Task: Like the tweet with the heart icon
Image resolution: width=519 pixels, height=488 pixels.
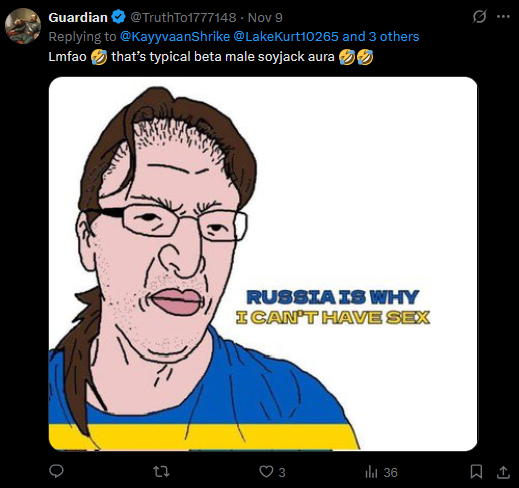Action: point(266,472)
